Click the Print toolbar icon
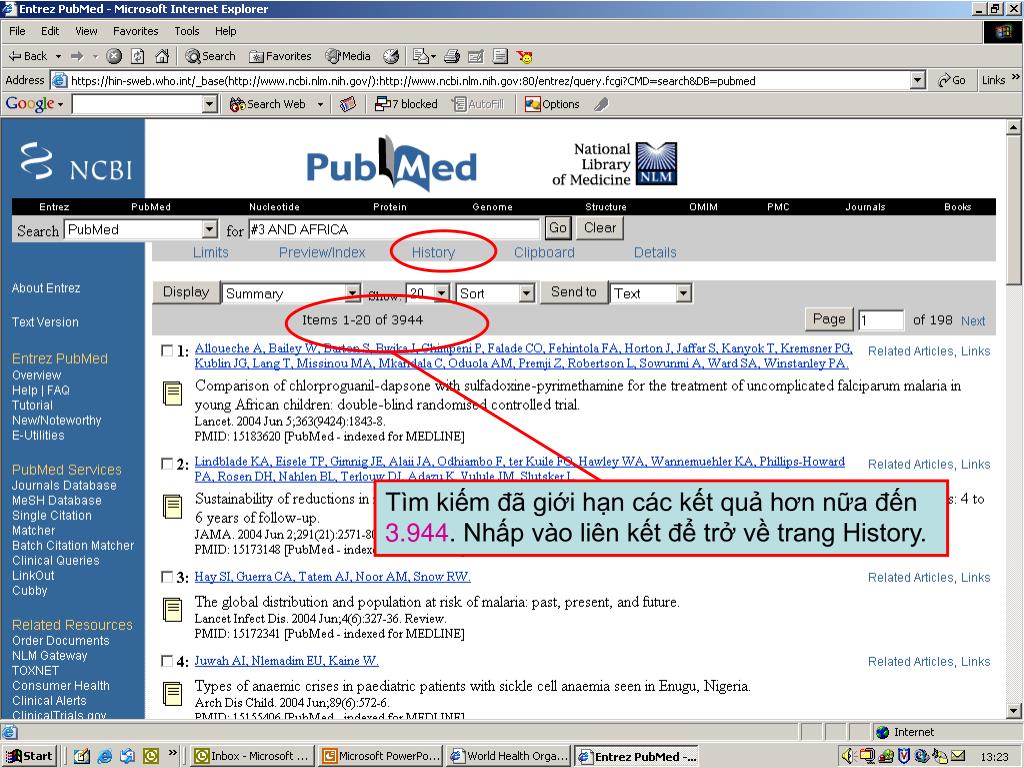Viewport: 1024px width, 768px height. pyautogui.click(x=452, y=56)
